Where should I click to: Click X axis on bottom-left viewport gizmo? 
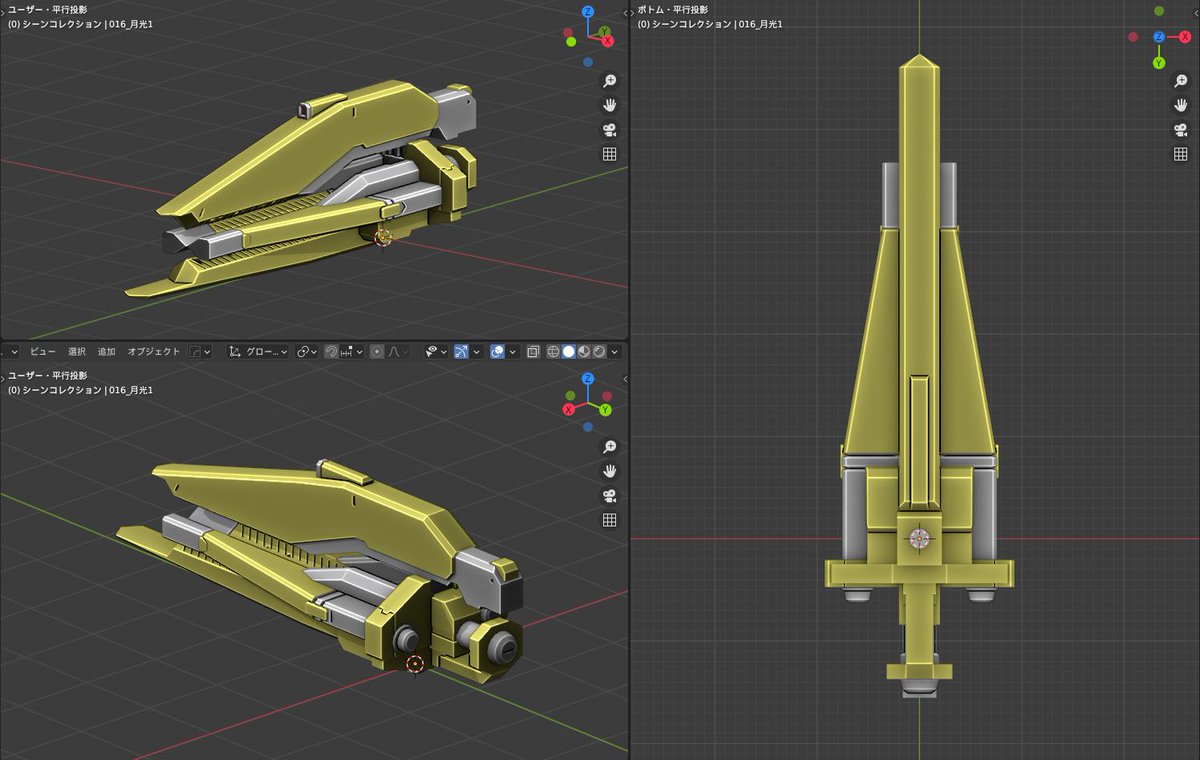coord(569,409)
